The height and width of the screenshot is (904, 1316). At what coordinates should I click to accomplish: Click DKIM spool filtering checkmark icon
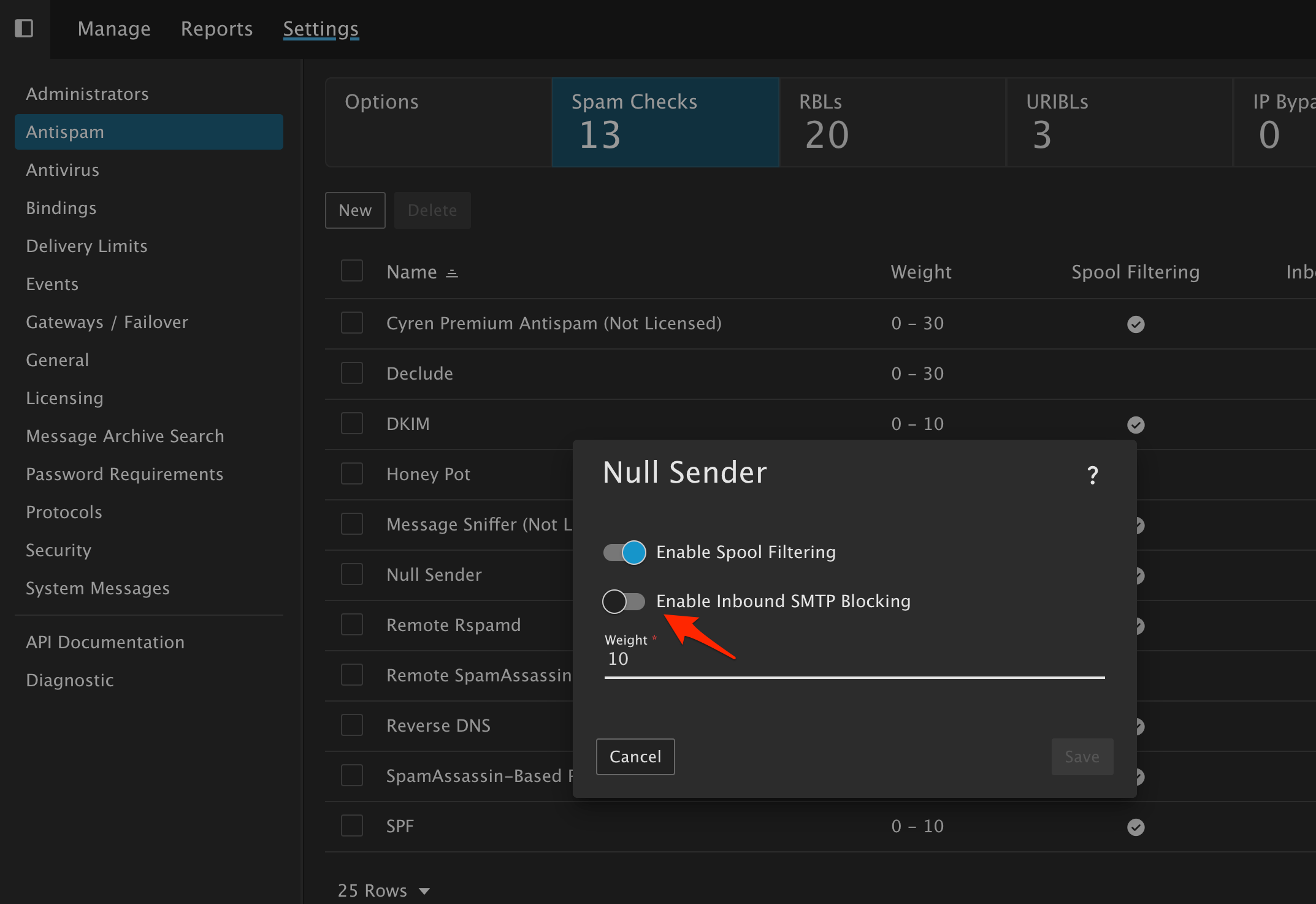(1136, 424)
